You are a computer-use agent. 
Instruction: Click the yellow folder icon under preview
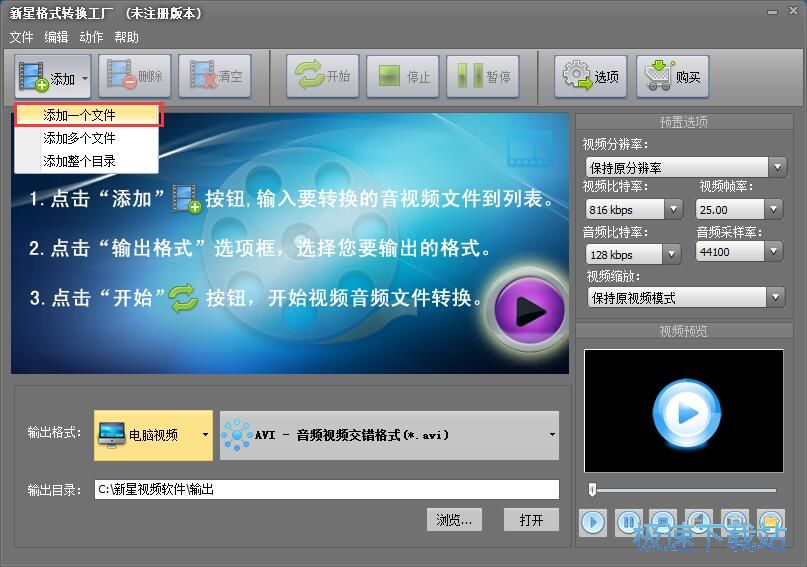[x=770, y=522]
